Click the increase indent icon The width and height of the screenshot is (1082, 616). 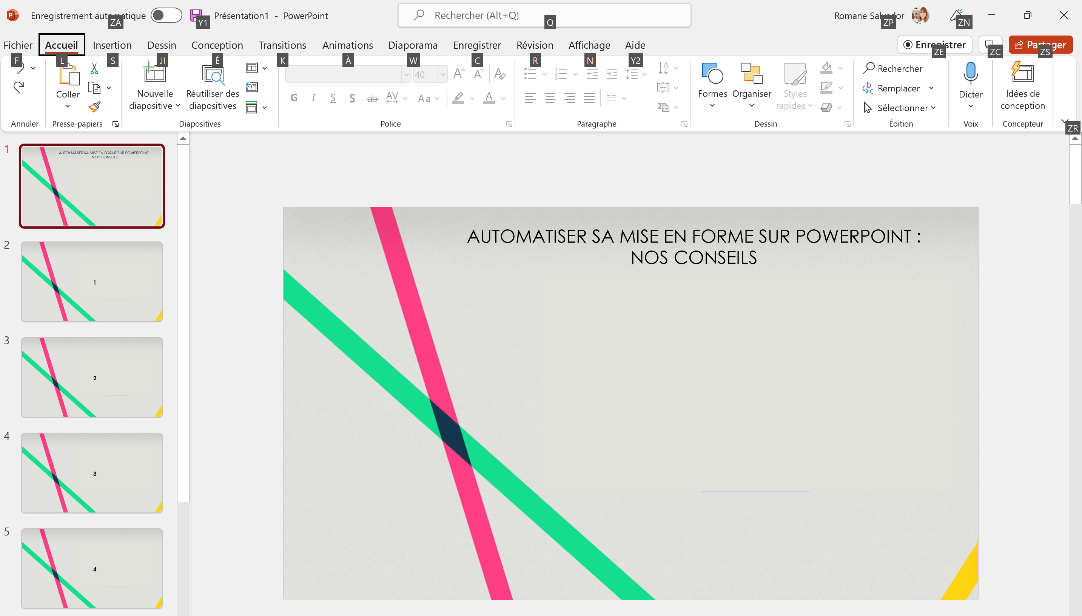point(611,74)
